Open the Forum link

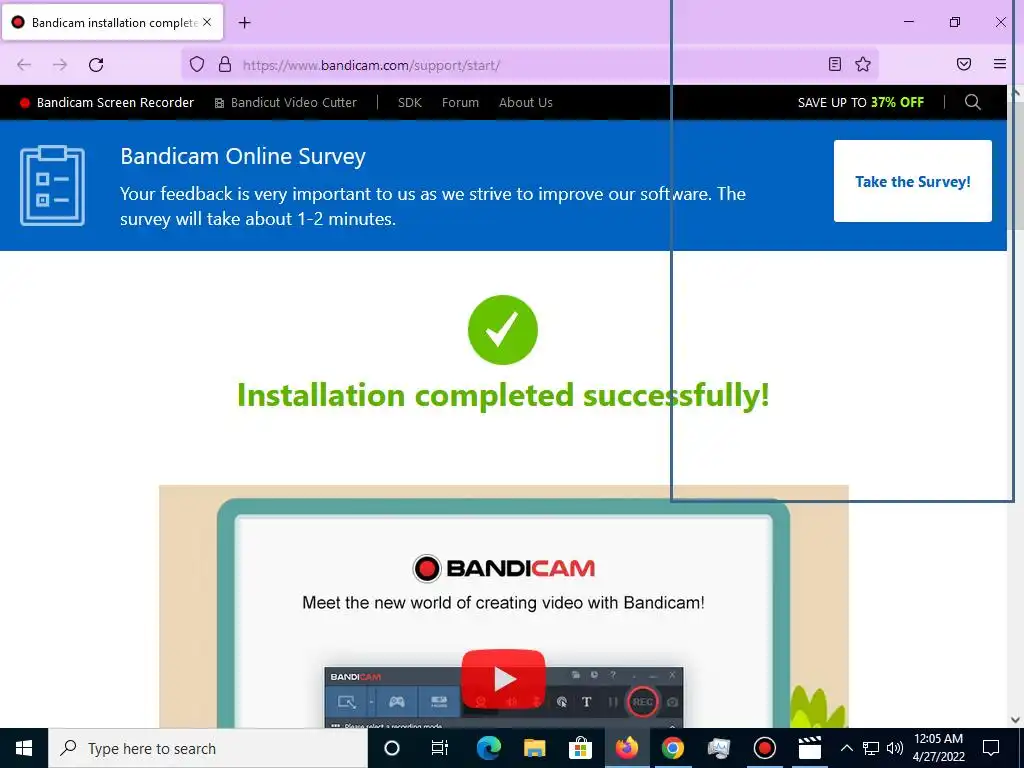pyautogui.click(x=460, y=103)
